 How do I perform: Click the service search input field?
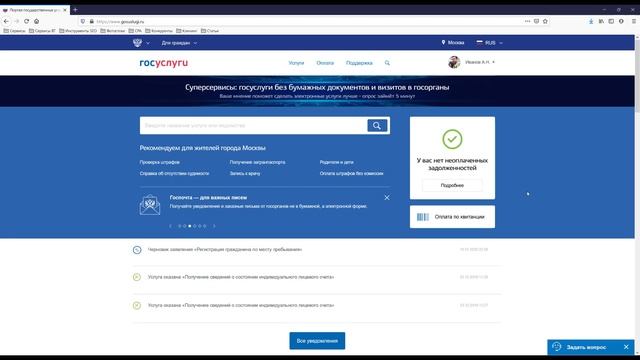pyautogui.click(x=253, y=125)
